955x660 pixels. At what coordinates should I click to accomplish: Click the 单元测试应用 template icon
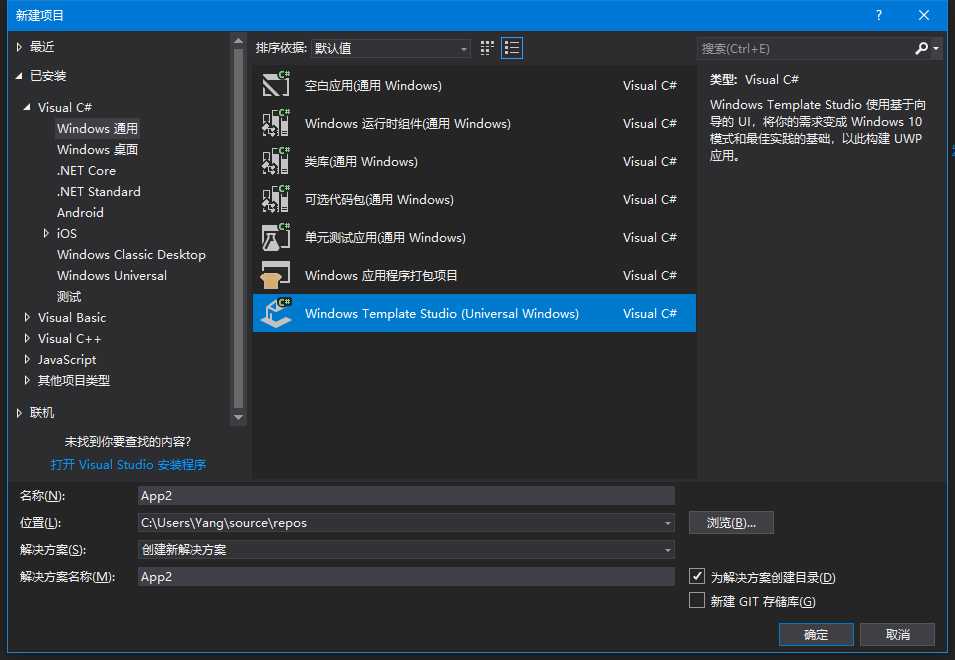coord(276,237)
